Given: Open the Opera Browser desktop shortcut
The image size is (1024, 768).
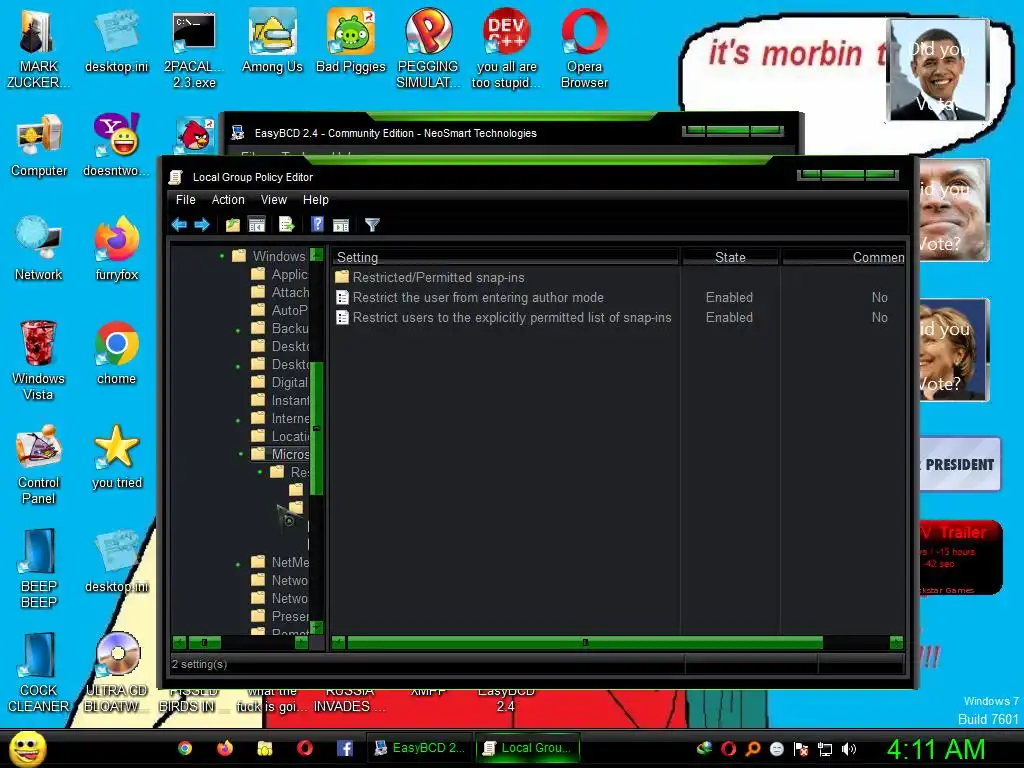Looking at the screenshot, I should tap(584, 49).
